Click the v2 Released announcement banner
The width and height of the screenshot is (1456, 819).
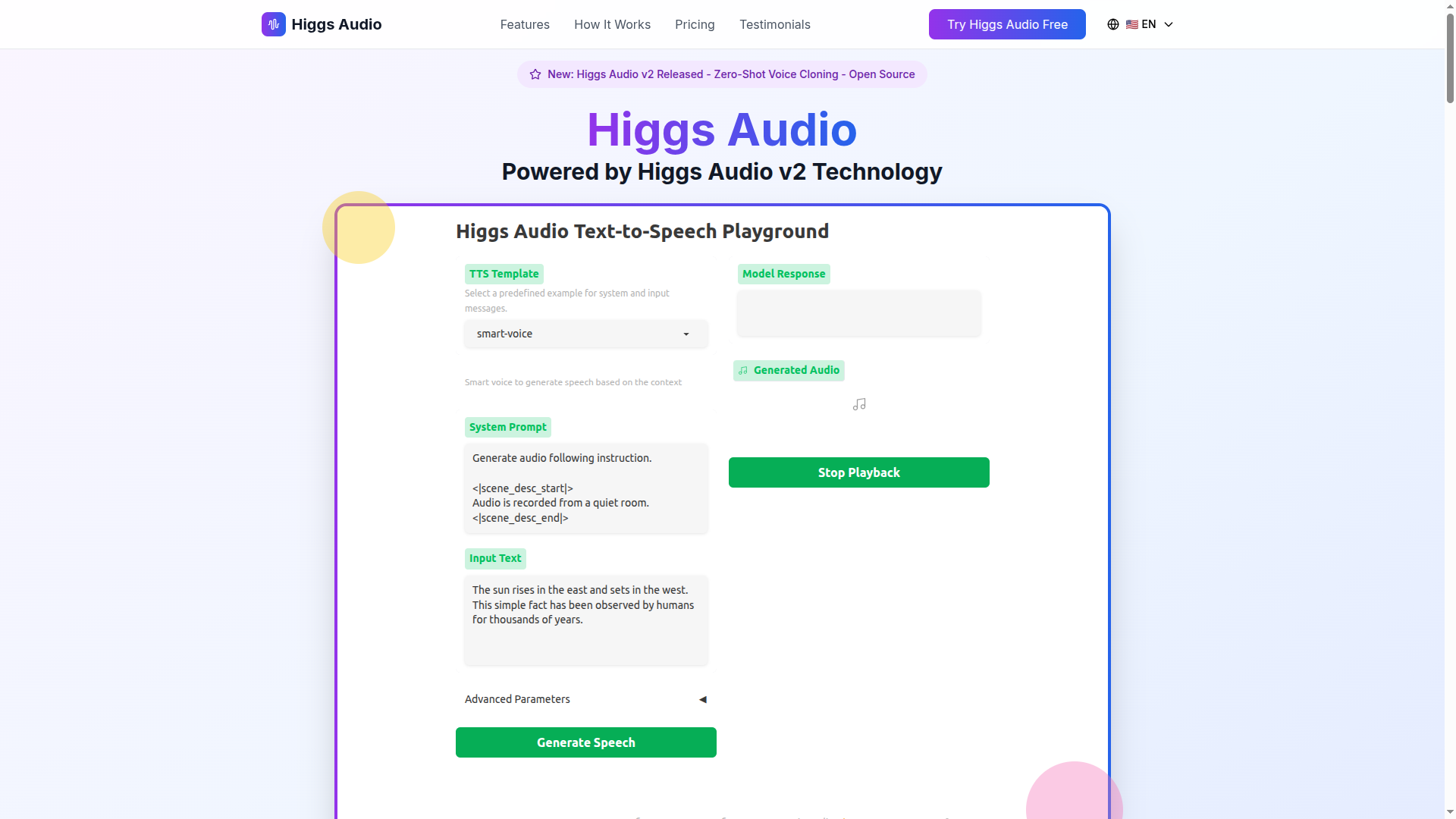(722, 74)
